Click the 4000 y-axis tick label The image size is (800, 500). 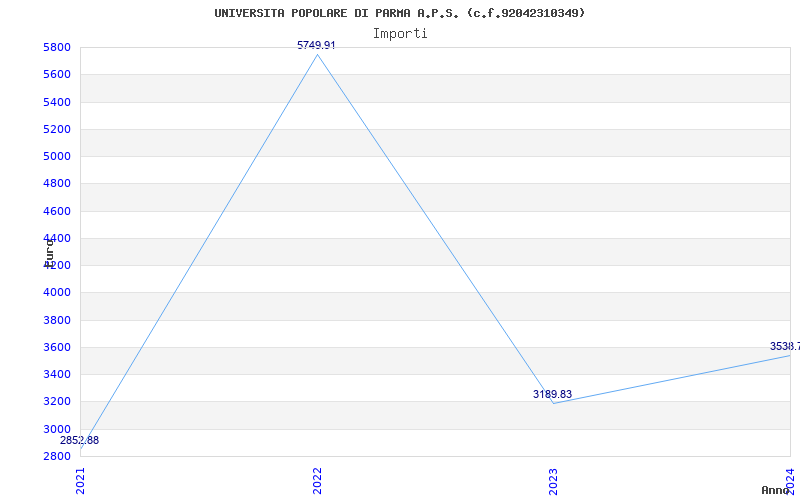(x=57, y=293)
